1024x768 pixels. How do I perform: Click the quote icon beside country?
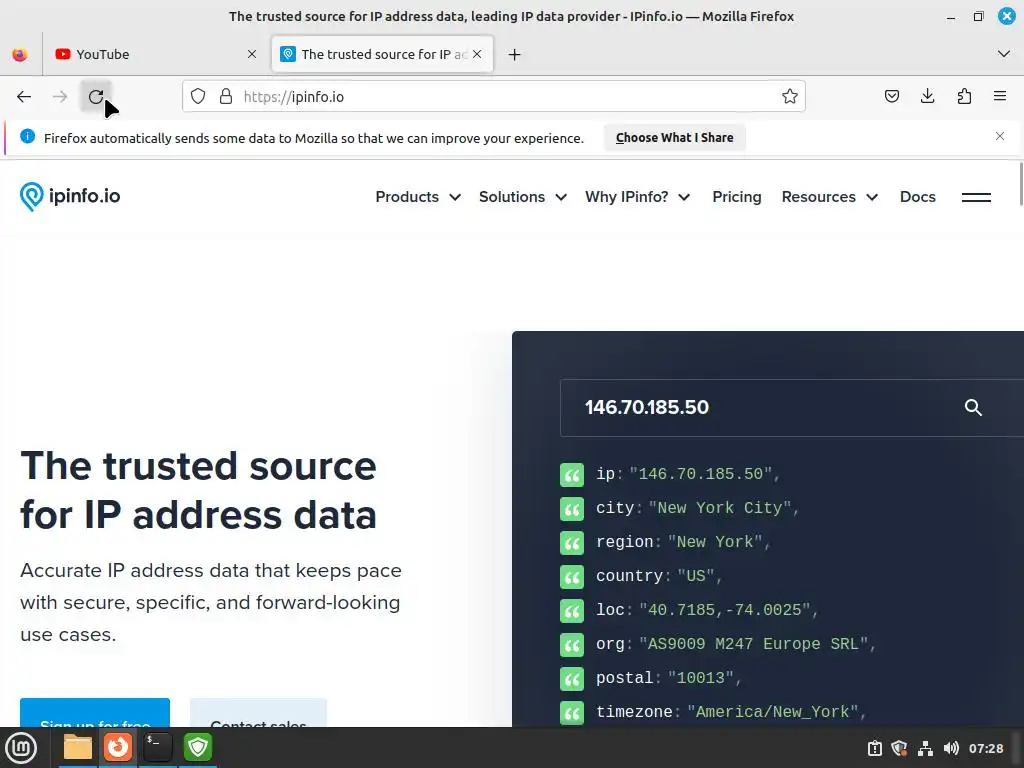pyautogui.click(x=571, y=577)
